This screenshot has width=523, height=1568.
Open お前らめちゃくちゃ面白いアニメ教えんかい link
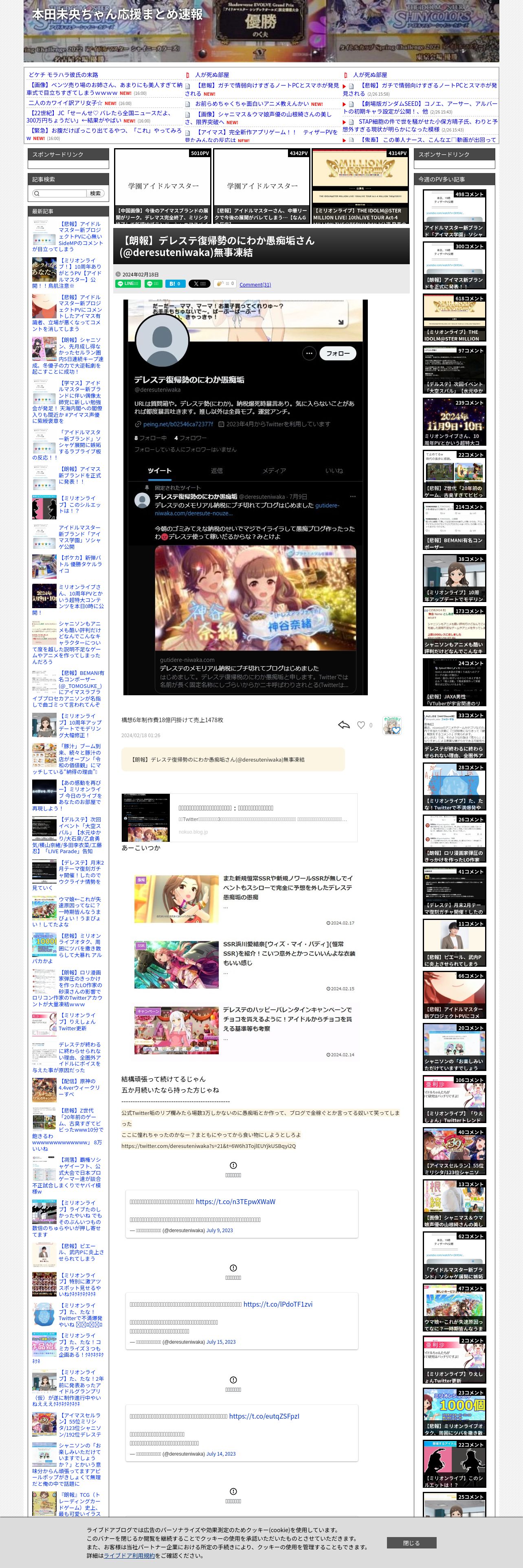(x=252, y=104)
